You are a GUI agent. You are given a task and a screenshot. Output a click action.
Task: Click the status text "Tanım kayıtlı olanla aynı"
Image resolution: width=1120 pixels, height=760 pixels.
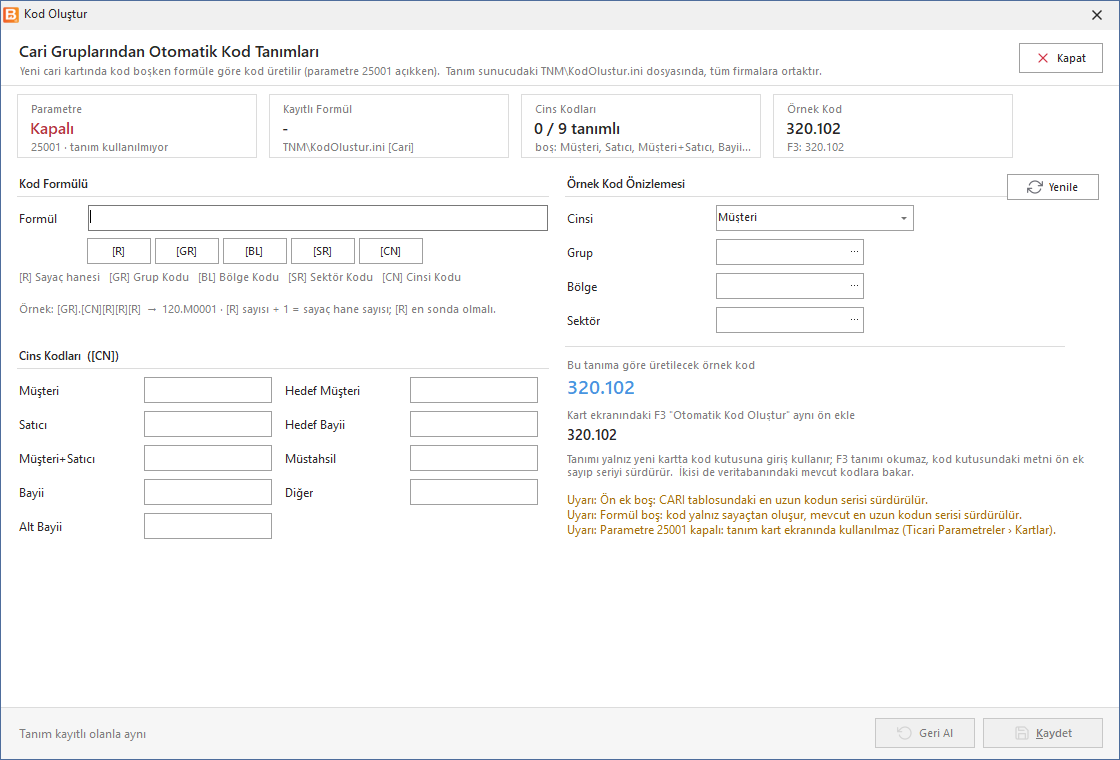83,734
